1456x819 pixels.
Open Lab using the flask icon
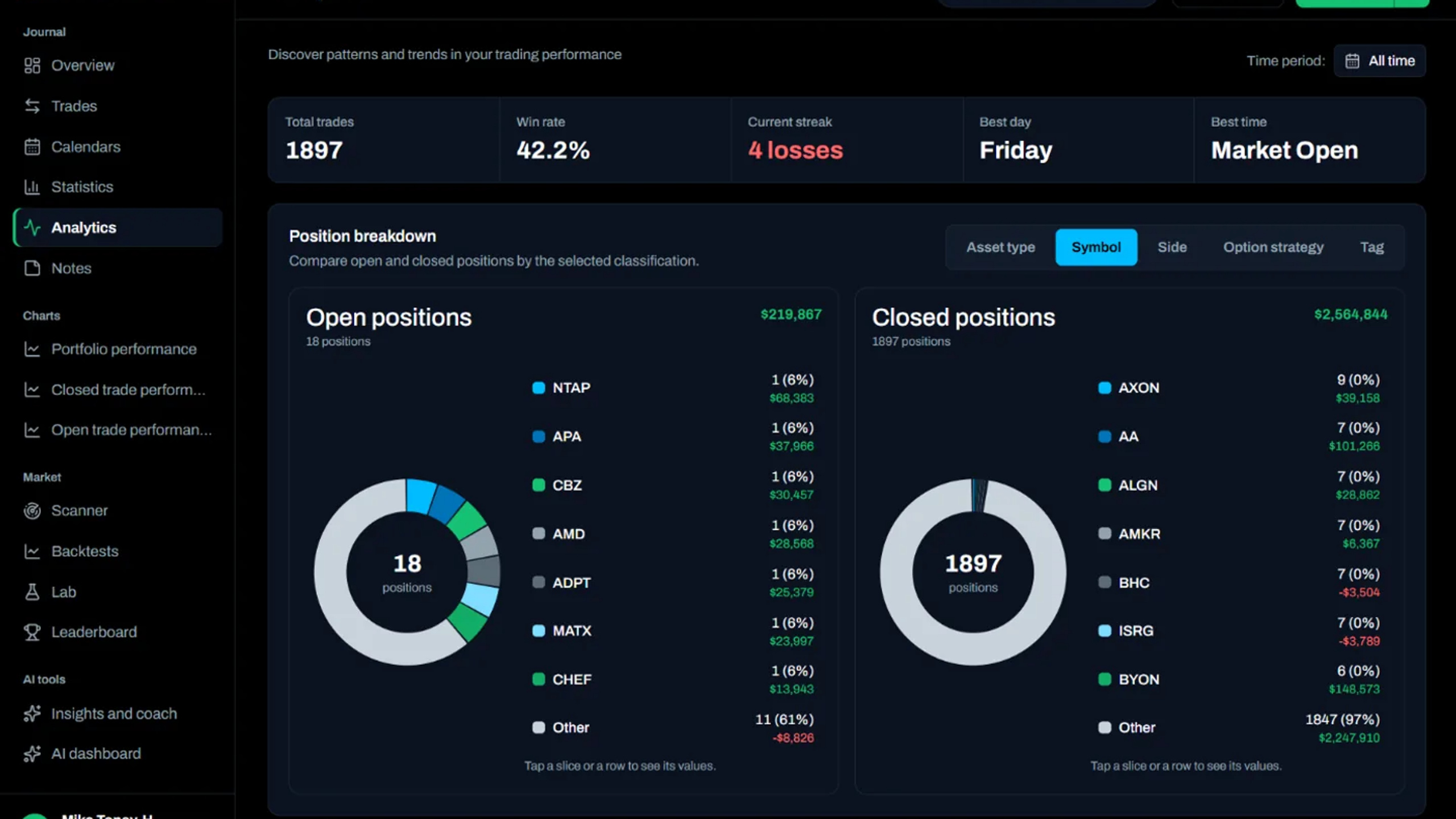[32, 592]
